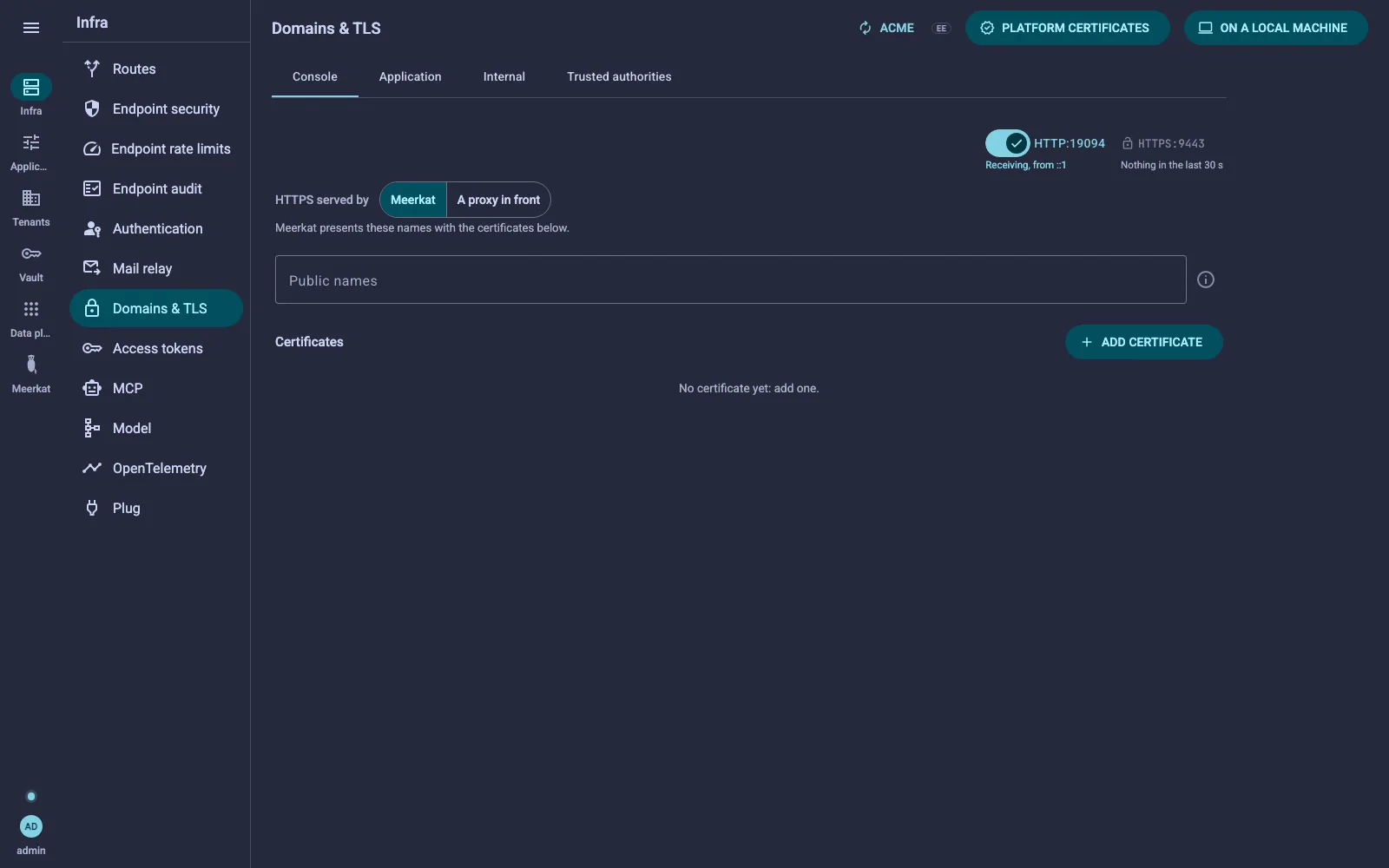The width and height of the screenshot is (1389, 868).
Task: Open Plug in the sidebar
Action: (156, 508)
